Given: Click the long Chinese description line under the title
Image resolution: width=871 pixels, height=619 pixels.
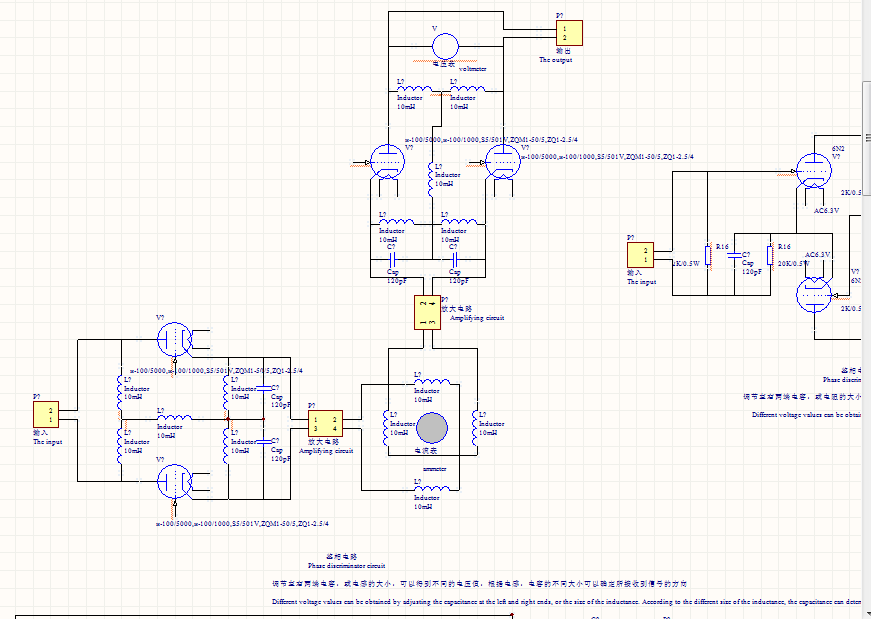Looking at the screenshot, I should click(x=479, y=583).
